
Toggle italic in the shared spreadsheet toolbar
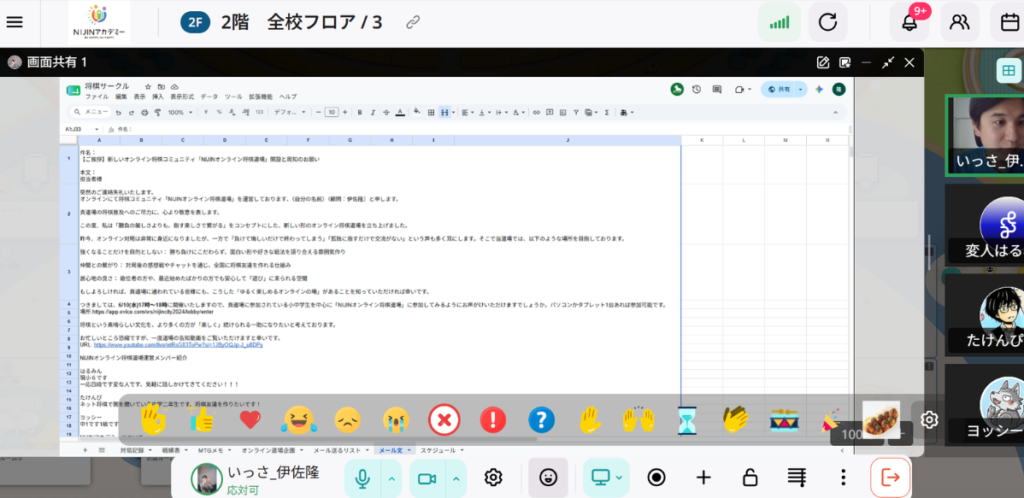(x=373, y=112)
